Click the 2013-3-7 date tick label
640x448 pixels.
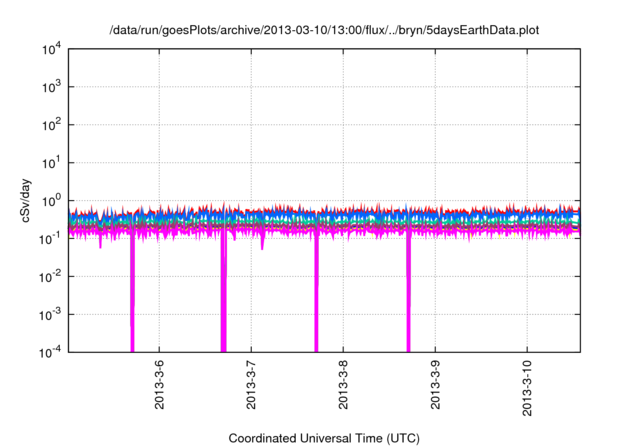tap(251, 384)
